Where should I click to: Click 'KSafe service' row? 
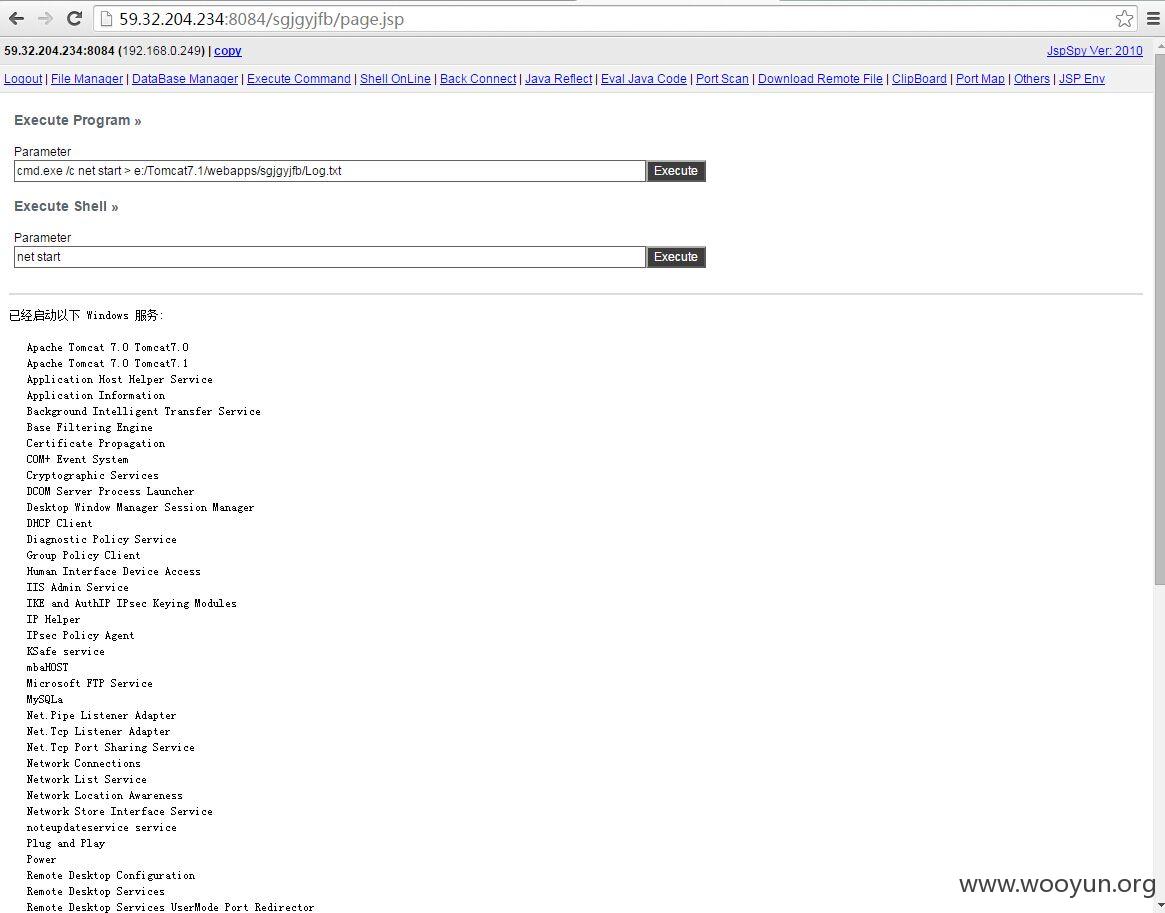[65, 652]
